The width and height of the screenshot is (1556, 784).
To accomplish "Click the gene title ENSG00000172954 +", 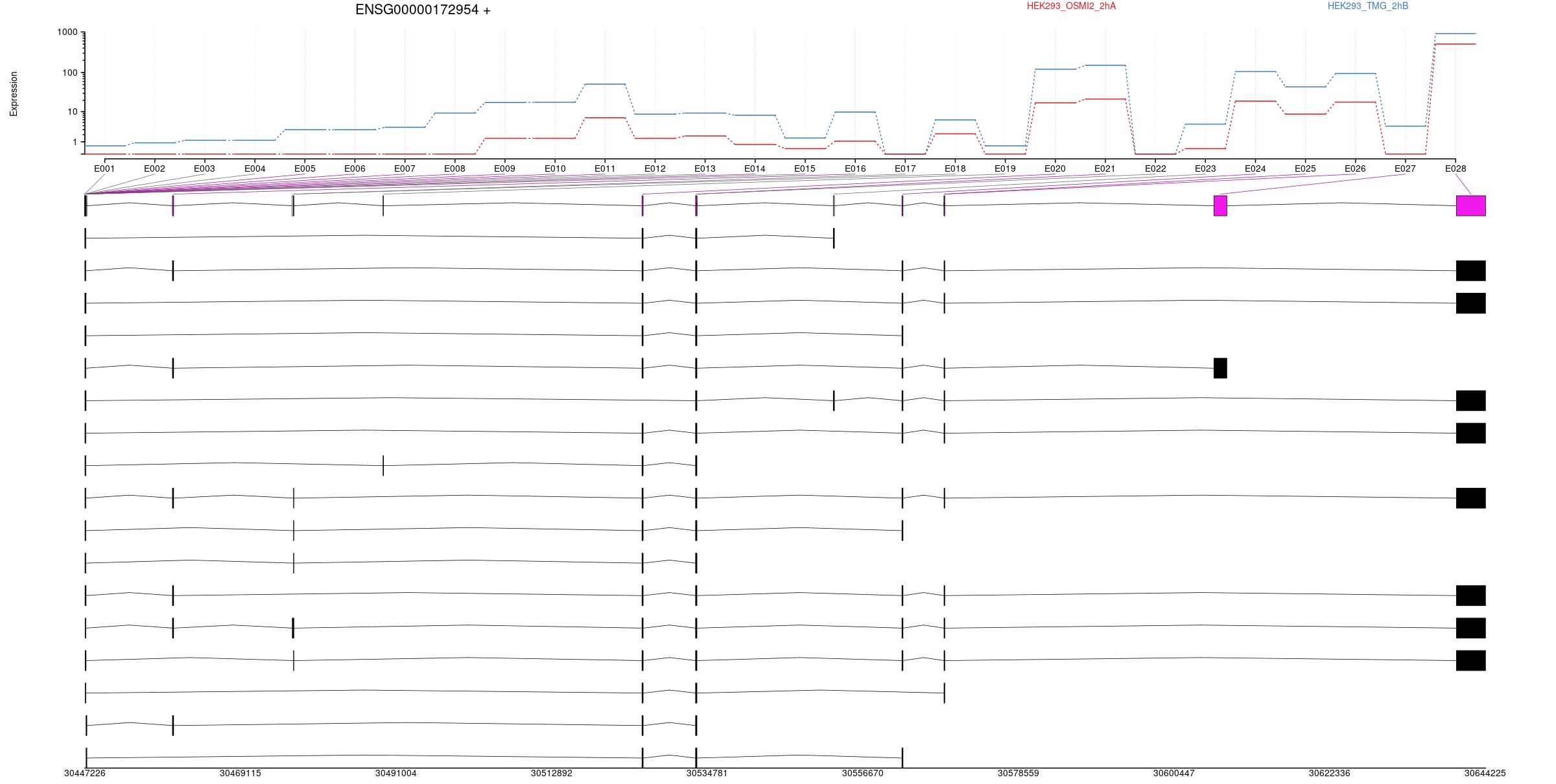I will coord(423,10).
